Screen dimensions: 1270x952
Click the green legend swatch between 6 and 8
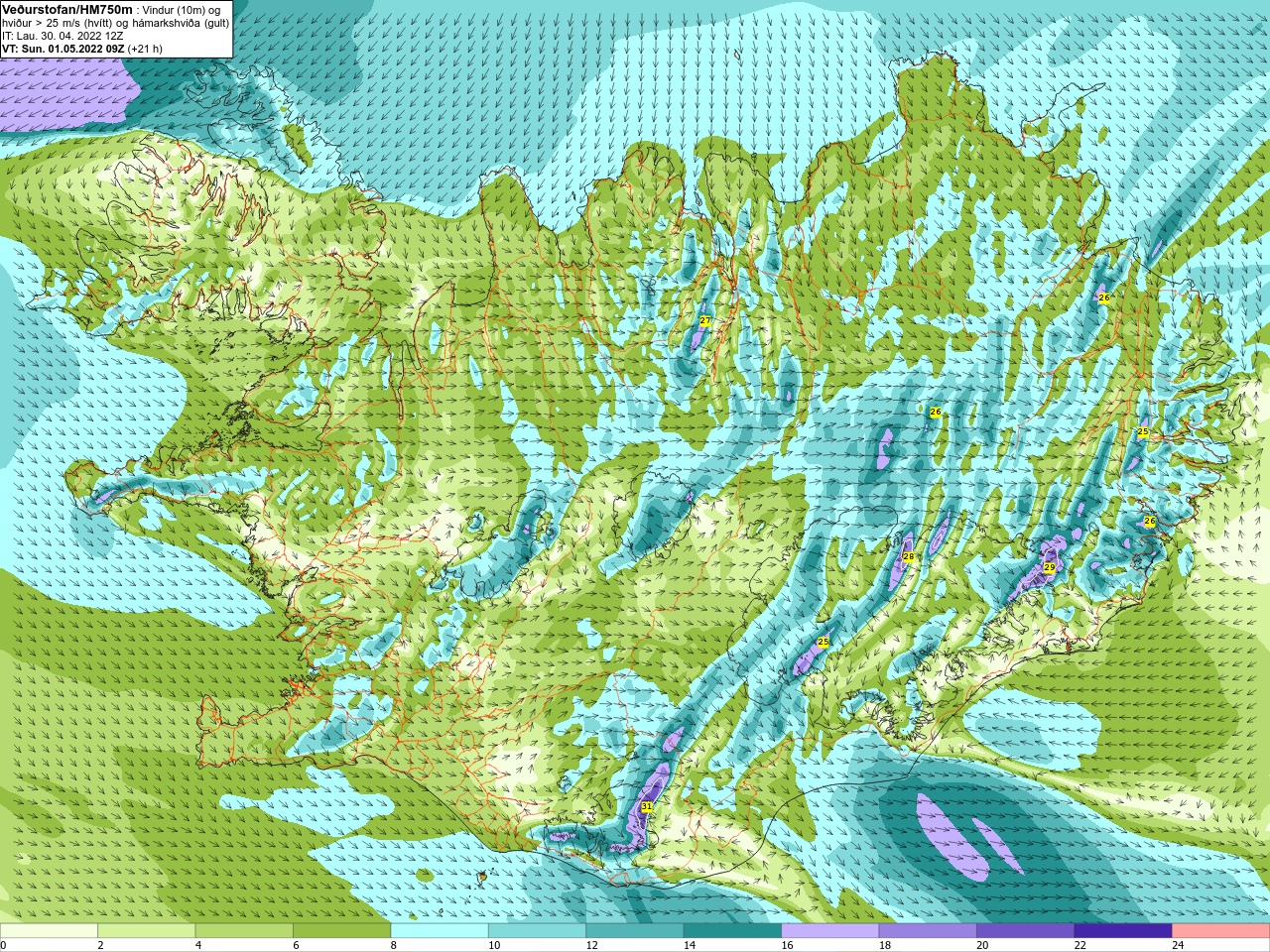(342, 931)
